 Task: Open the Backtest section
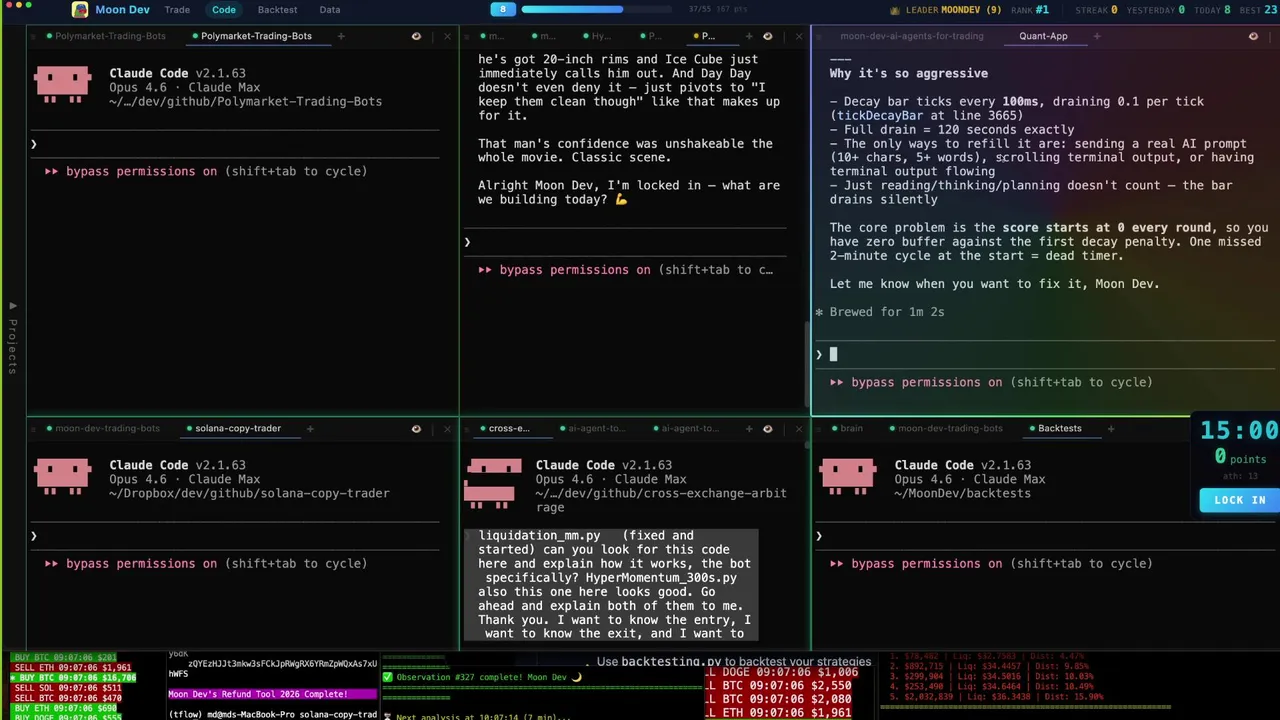pos(277,10)
